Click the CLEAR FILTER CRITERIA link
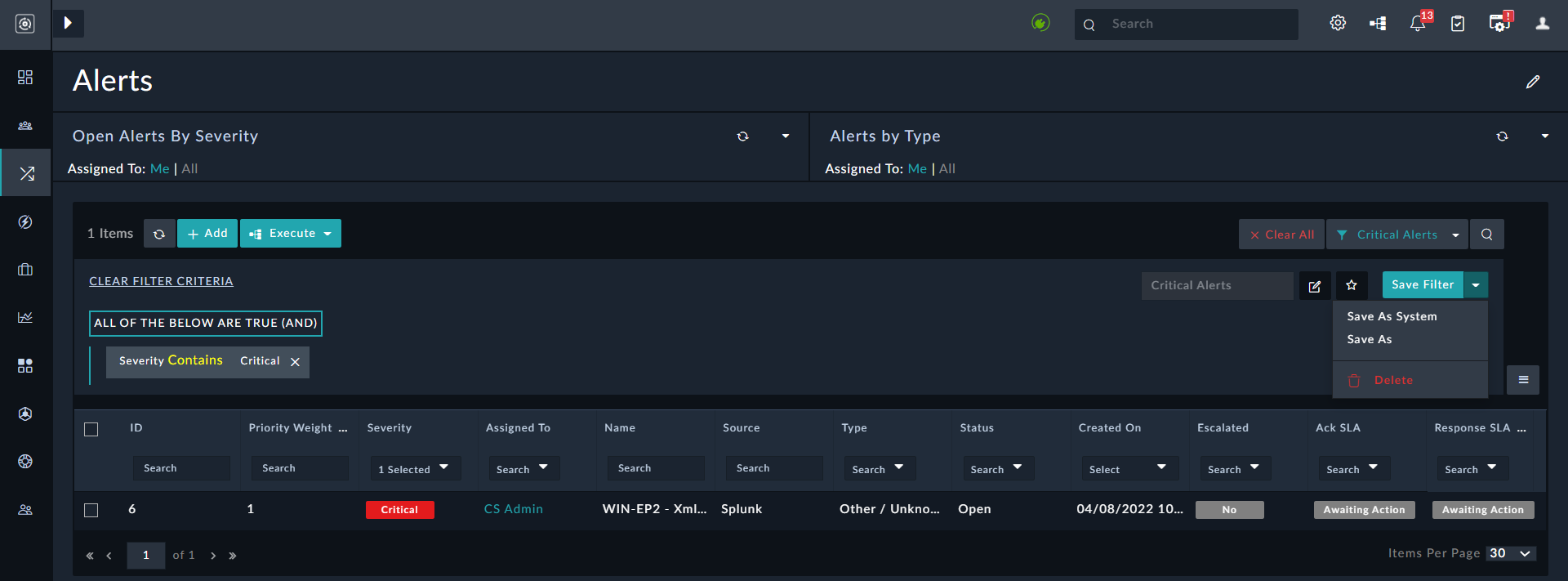This screenshot has height=581, width=1568. coord(161,281)
